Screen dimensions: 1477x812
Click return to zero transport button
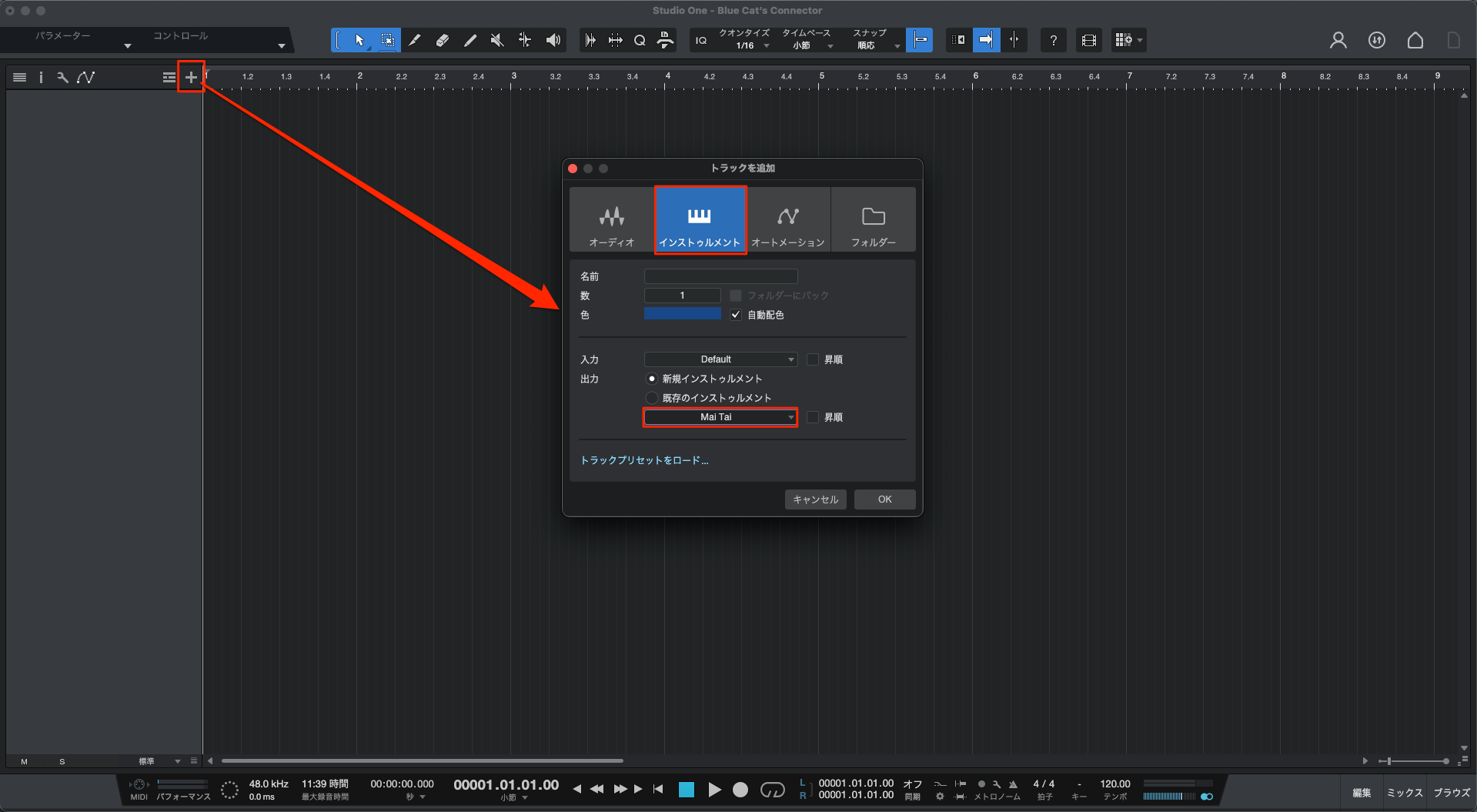(x=658, y=789)
